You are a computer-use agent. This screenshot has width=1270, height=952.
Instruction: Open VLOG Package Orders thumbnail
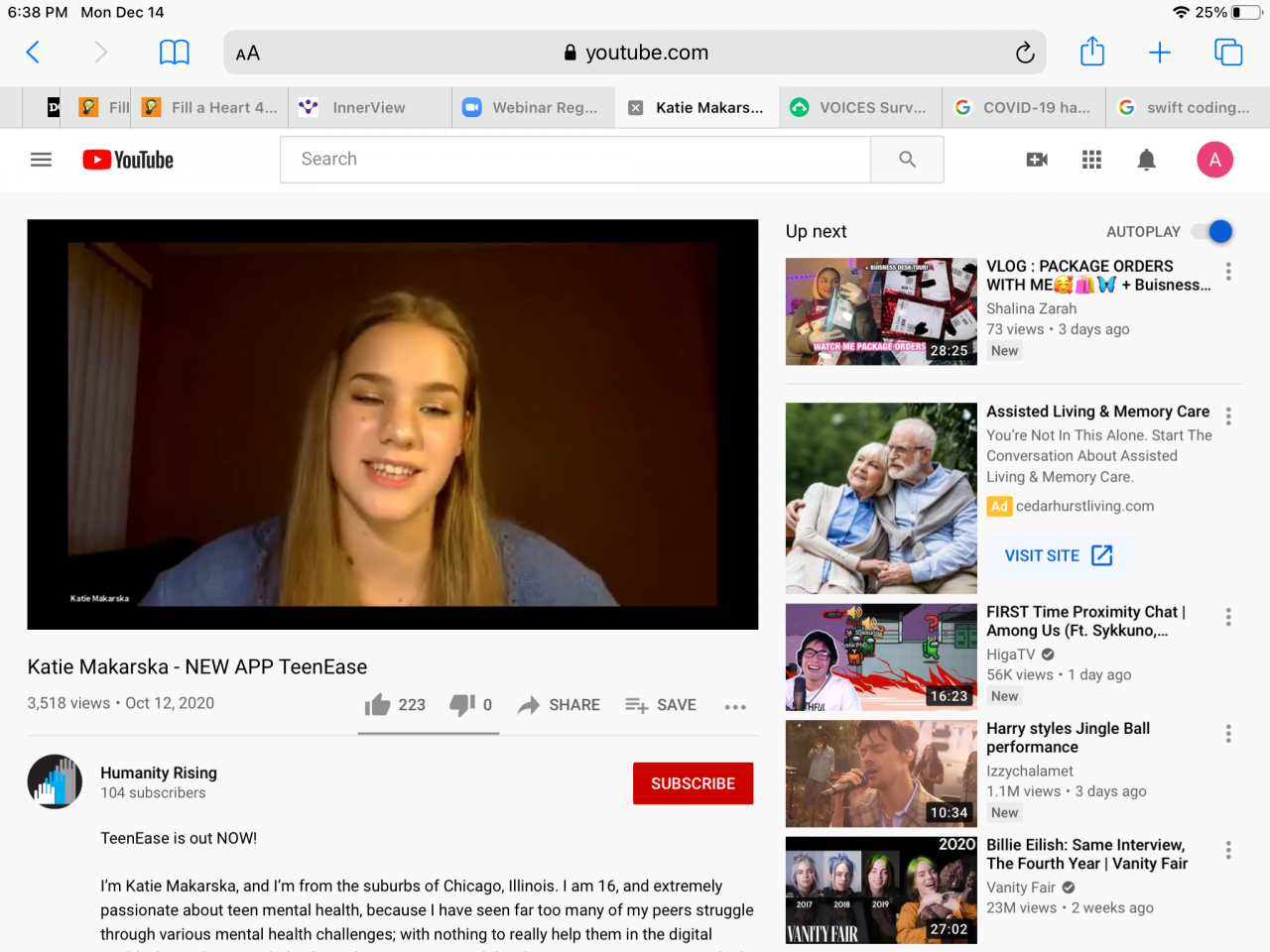tap(881, 311)
